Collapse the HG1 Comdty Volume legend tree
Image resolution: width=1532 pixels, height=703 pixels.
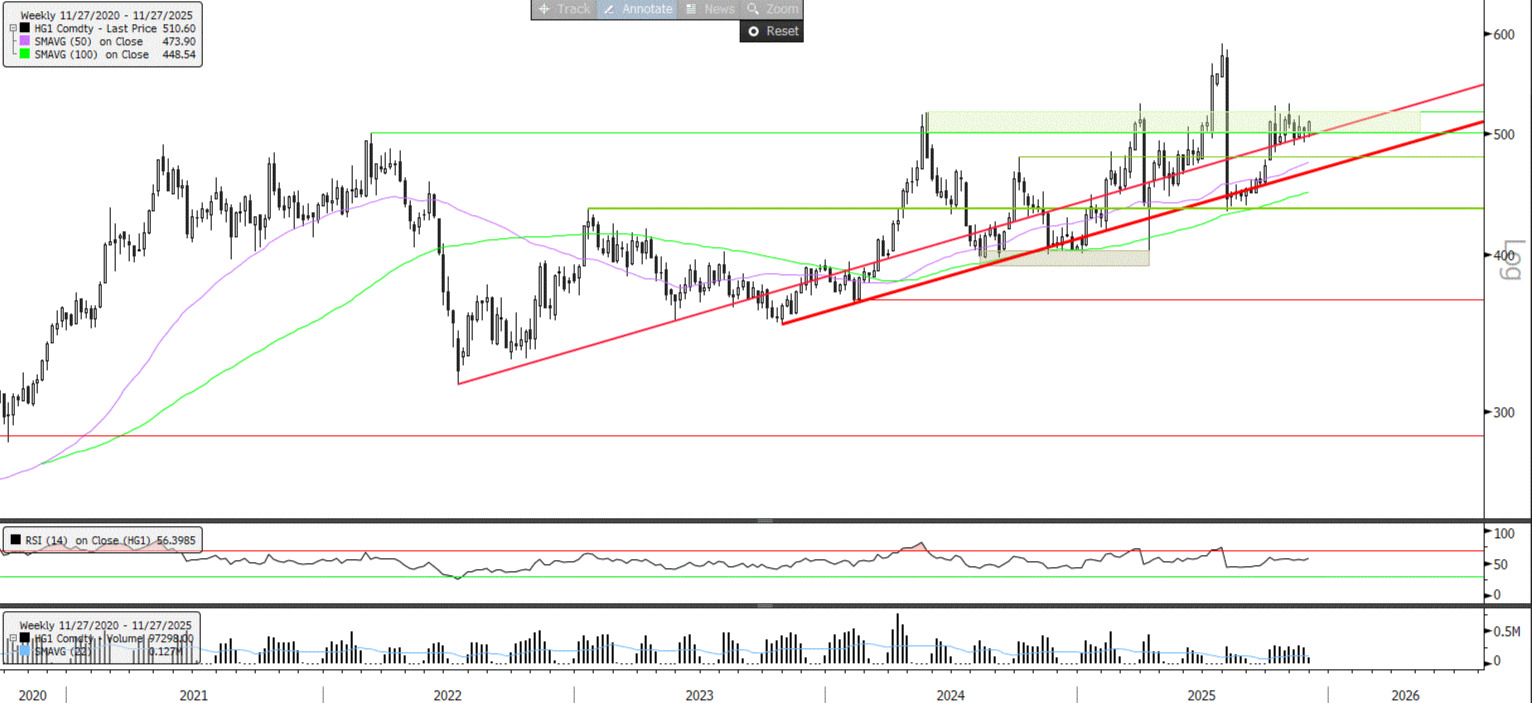coord(11,638)
